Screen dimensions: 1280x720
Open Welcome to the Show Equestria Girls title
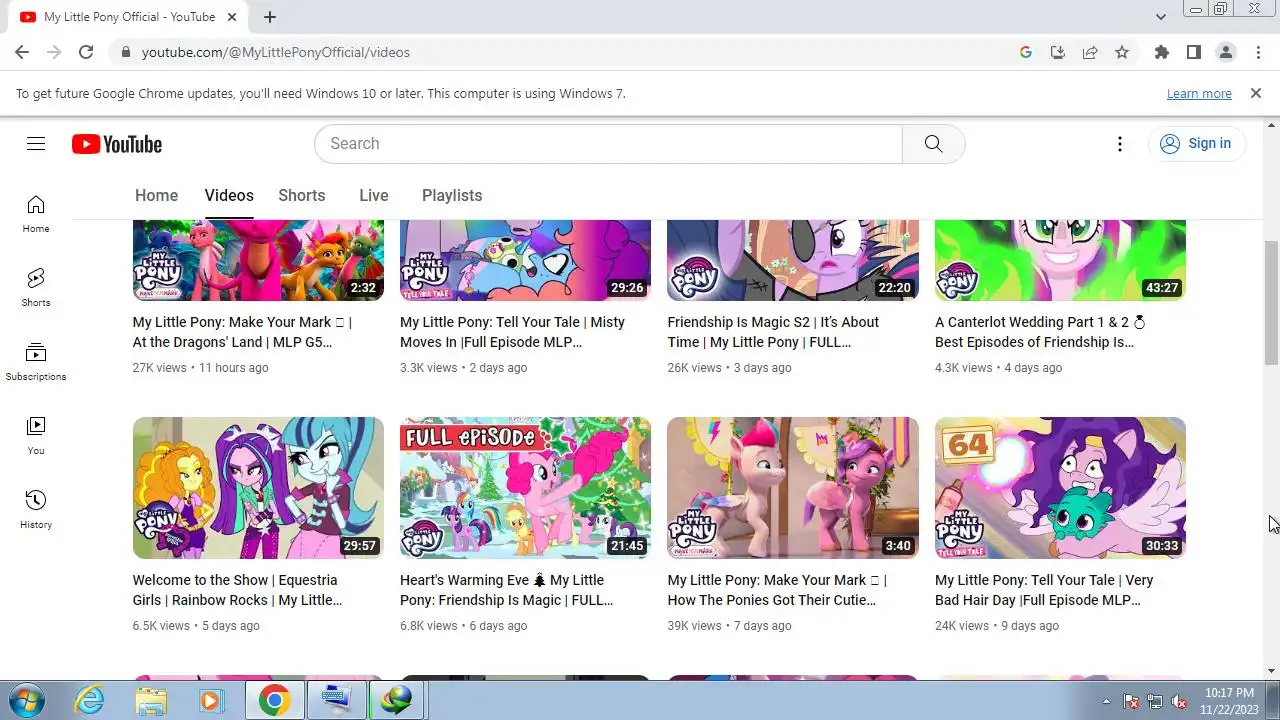237,590
